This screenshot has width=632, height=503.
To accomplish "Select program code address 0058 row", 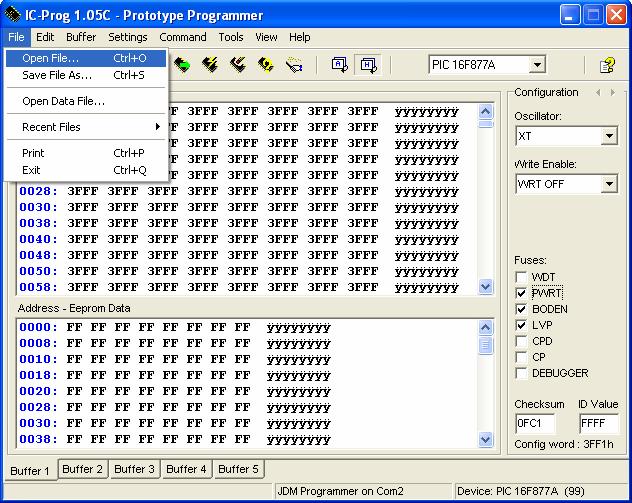I will pos(239,287).
